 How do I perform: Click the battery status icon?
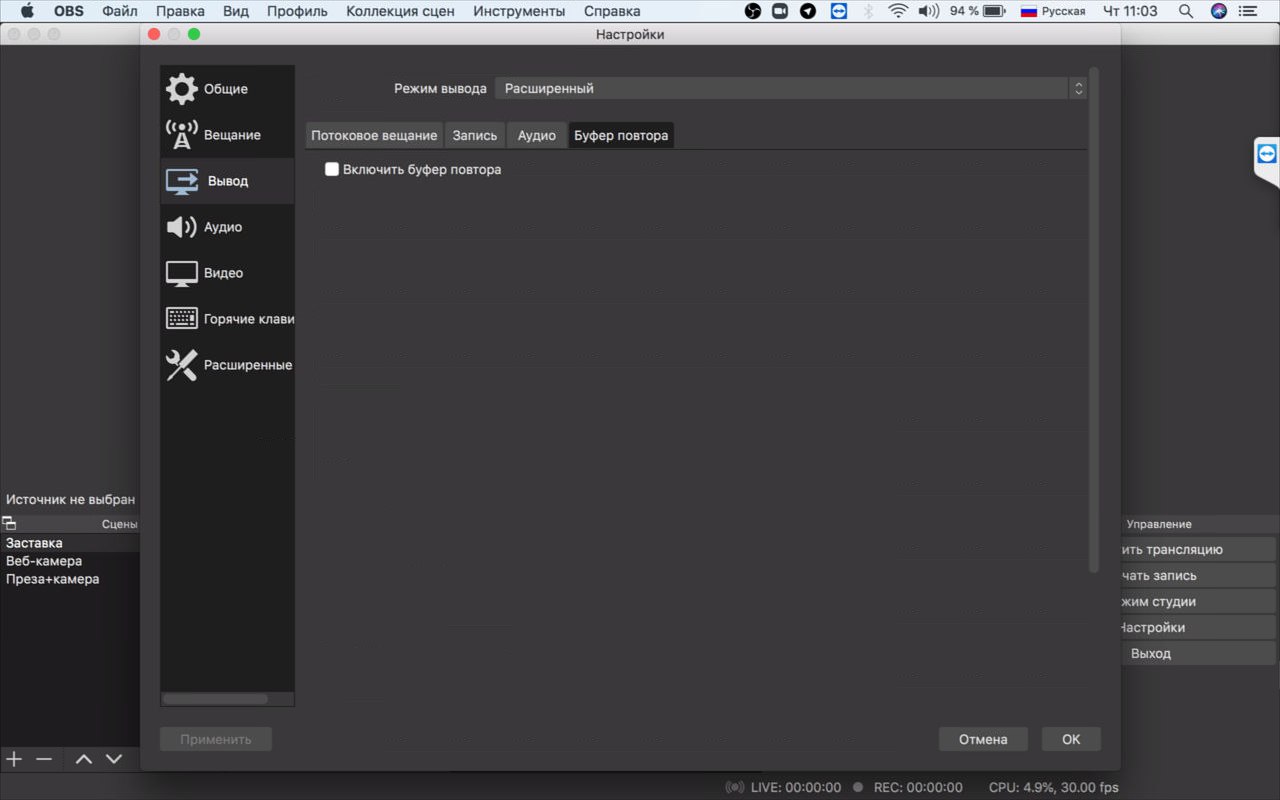(994, 11)
